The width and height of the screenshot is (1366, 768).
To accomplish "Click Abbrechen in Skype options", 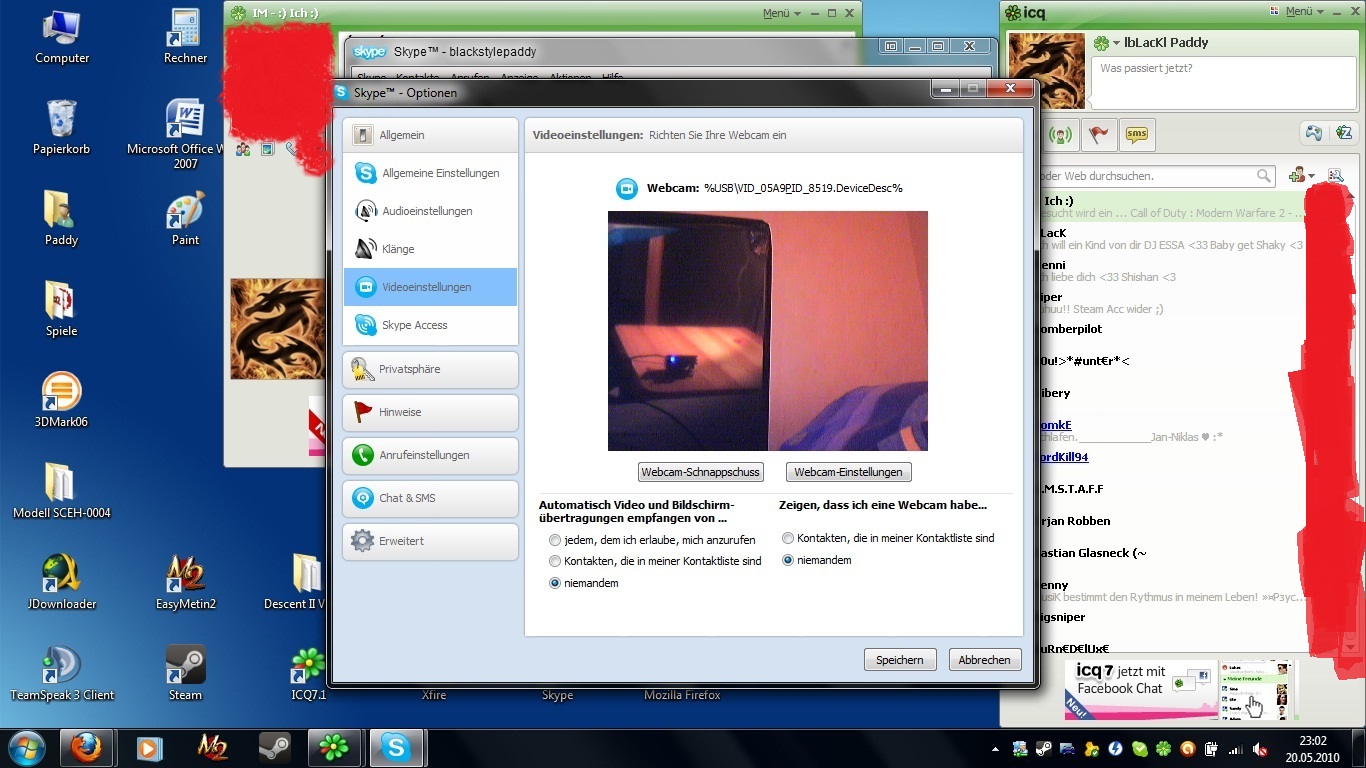I will (984, 660).
